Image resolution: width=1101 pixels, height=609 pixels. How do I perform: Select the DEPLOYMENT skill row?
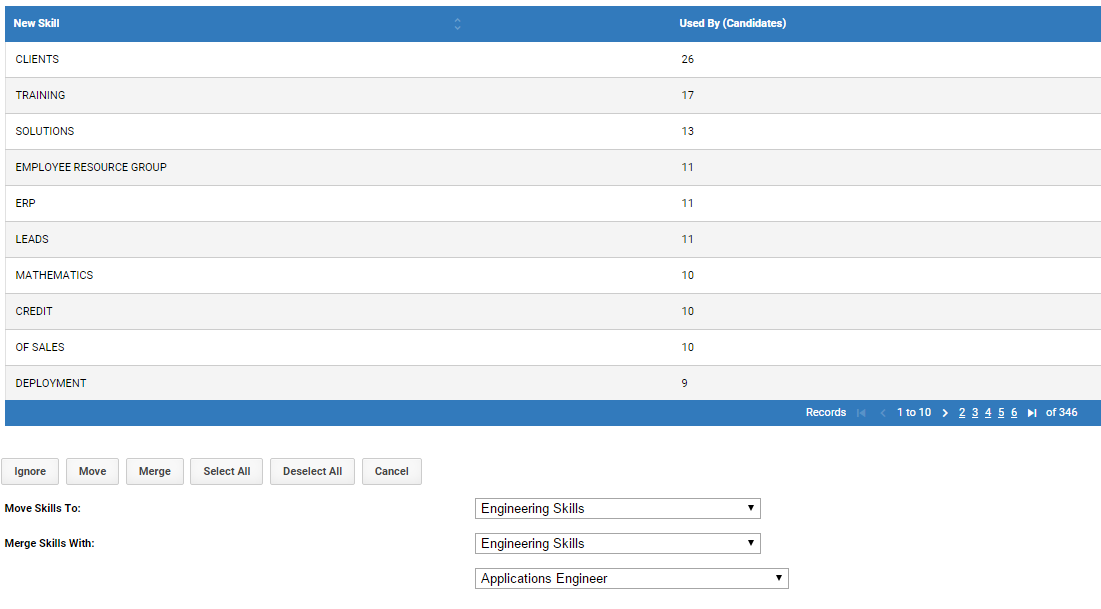click(553, 383)
